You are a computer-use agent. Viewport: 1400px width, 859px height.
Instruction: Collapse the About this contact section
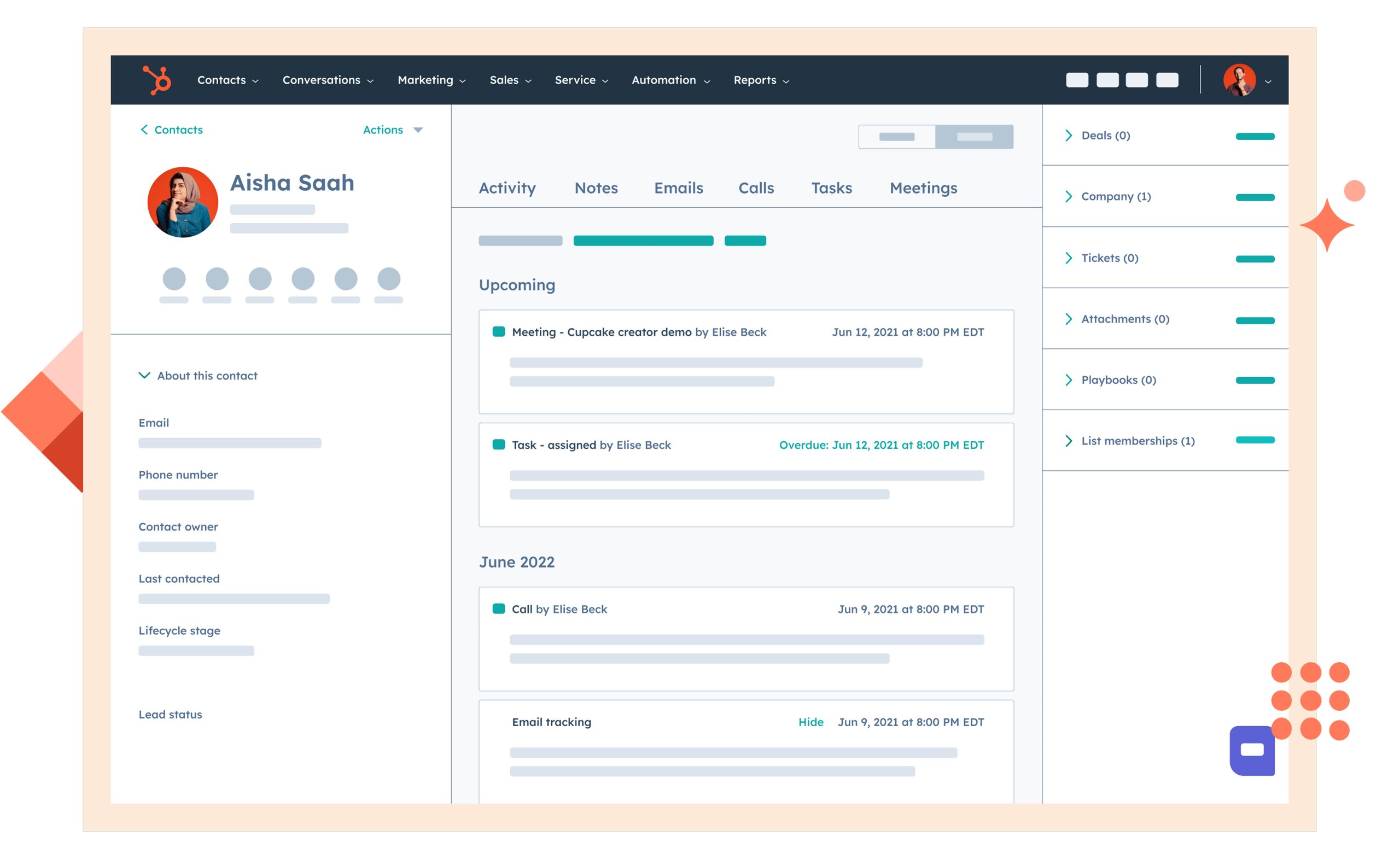point(144,376)
